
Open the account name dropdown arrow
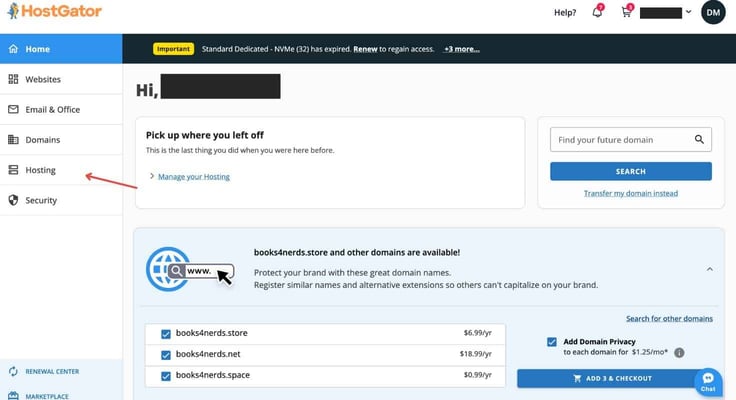click(x=688, y=12)
